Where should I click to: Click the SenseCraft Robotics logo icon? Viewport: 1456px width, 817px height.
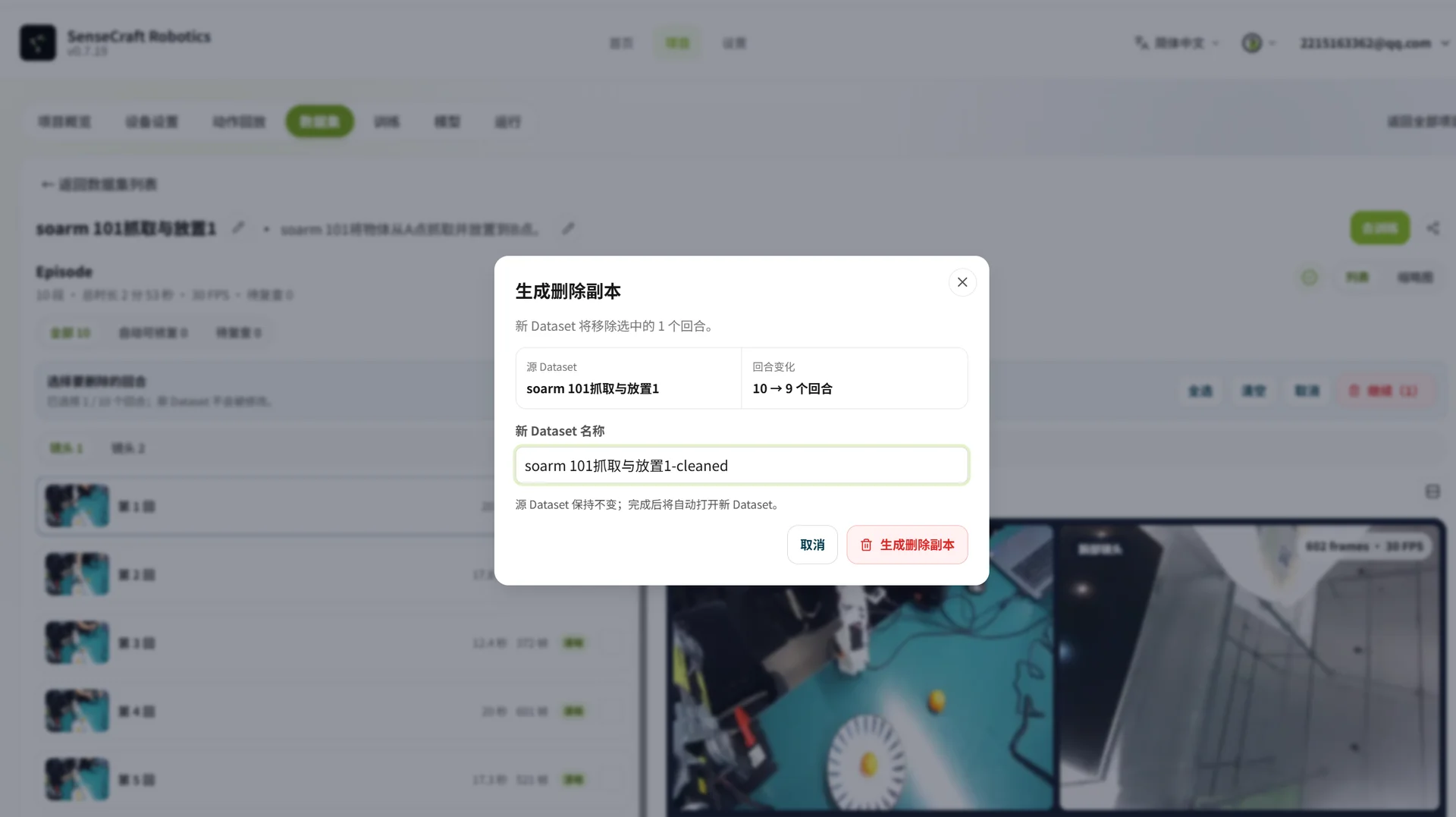38,42
